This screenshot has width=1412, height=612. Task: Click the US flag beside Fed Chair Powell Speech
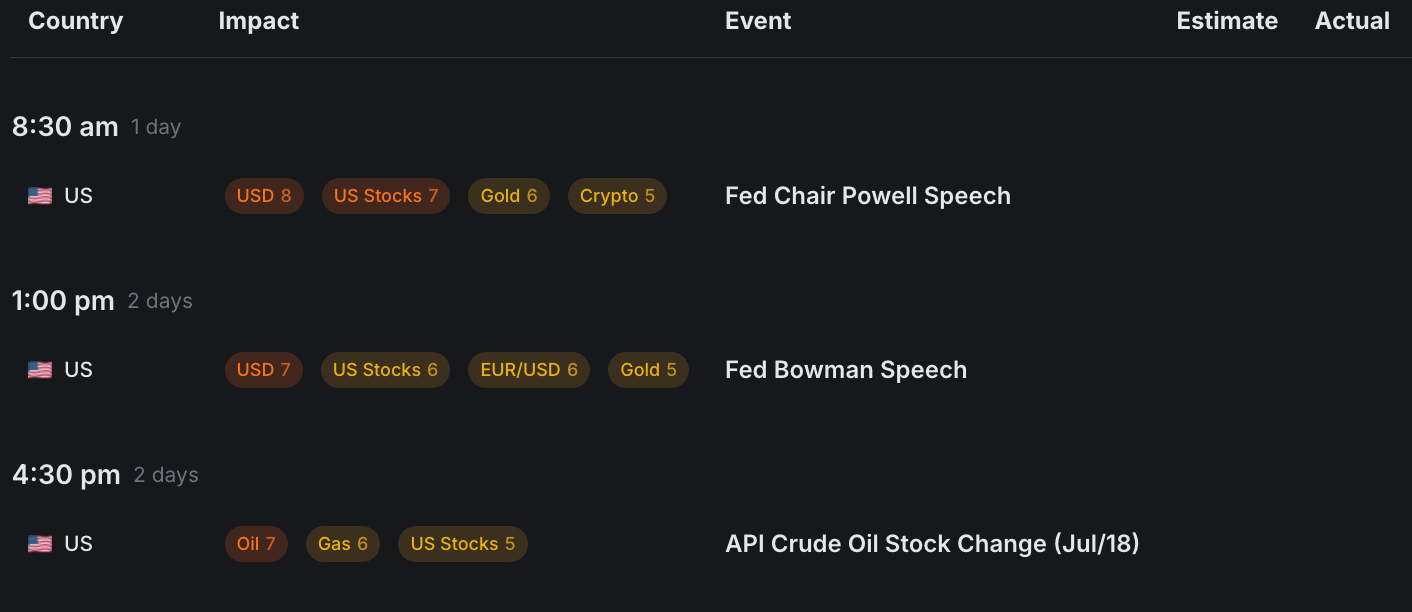40,196
